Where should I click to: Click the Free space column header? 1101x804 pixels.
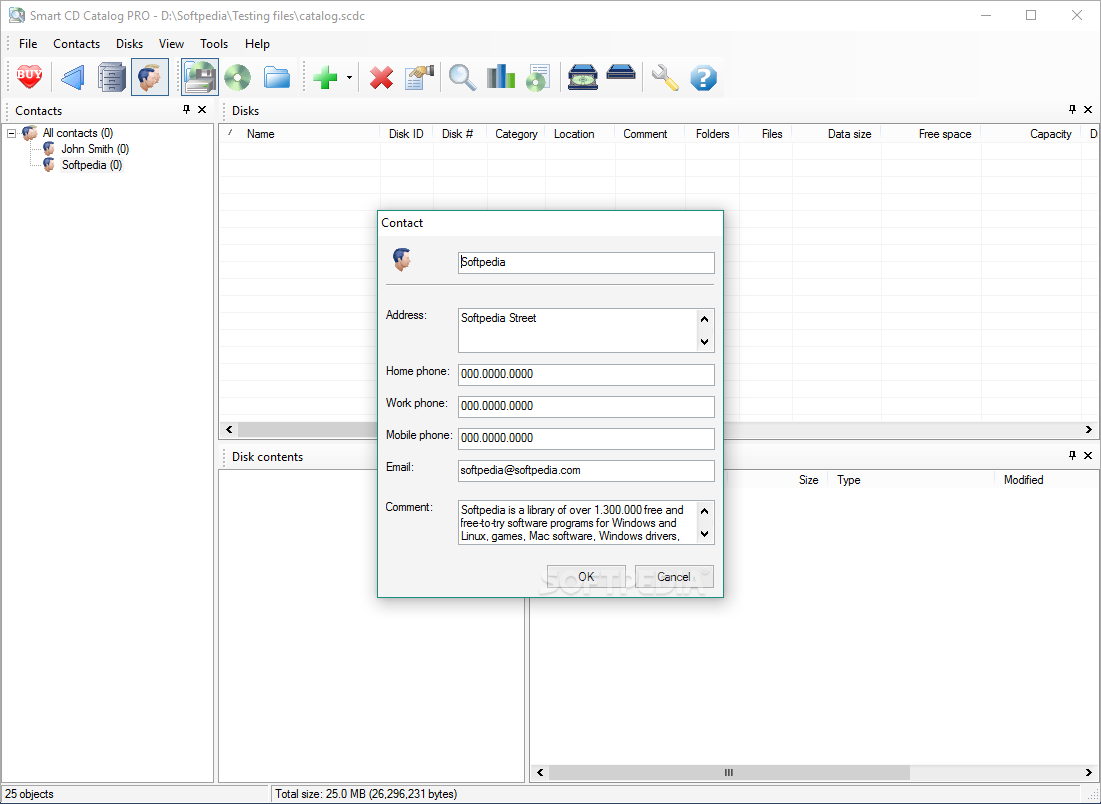coord(930,133)
